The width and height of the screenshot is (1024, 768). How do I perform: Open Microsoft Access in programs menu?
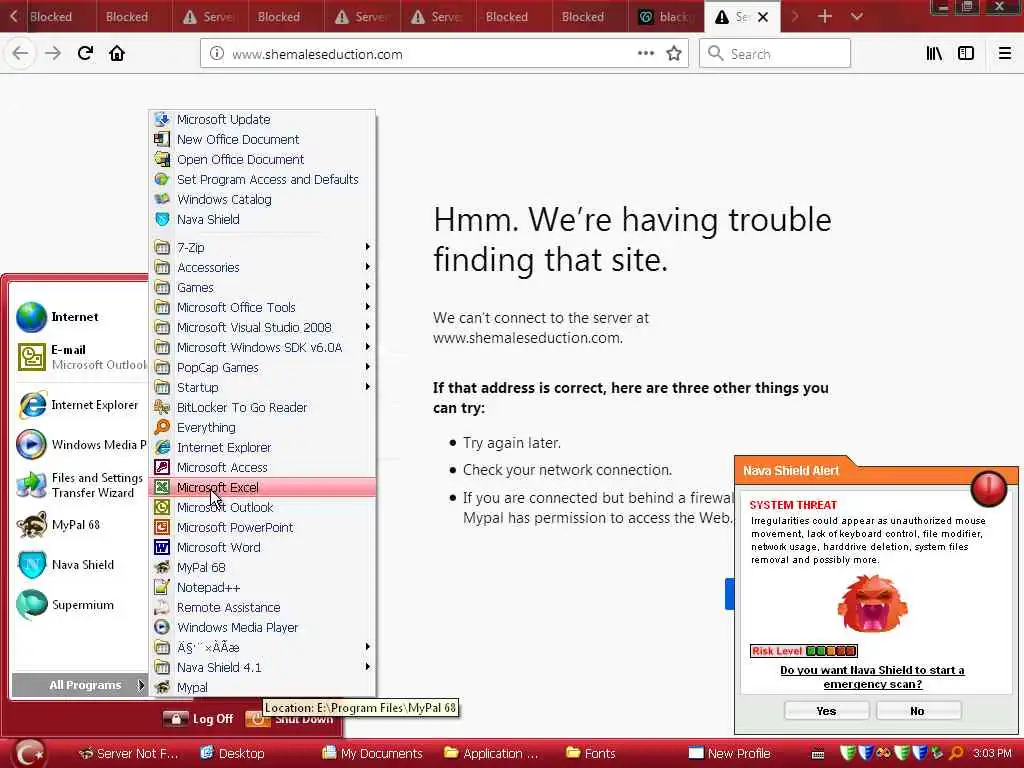pyautogui.click(x=263, y=468)
